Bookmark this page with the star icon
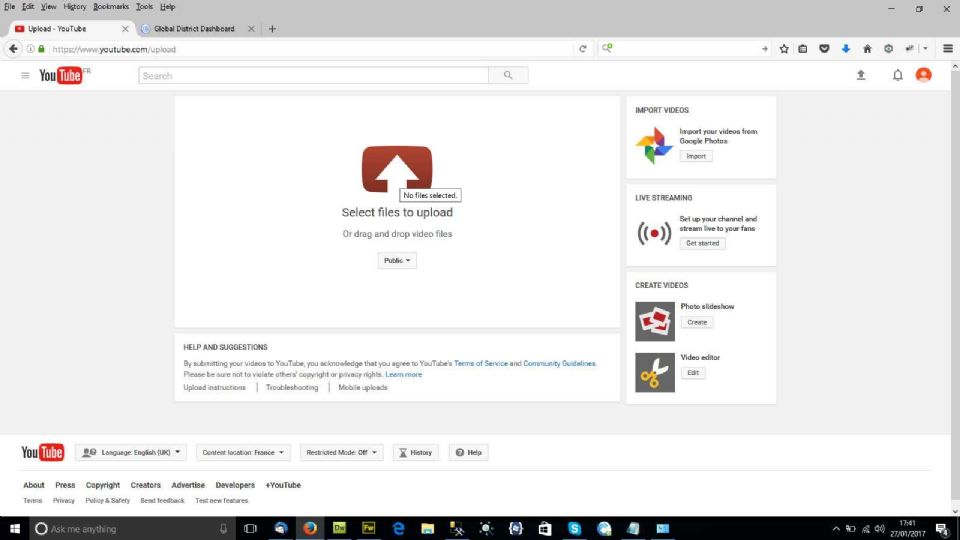 (784, 49)
